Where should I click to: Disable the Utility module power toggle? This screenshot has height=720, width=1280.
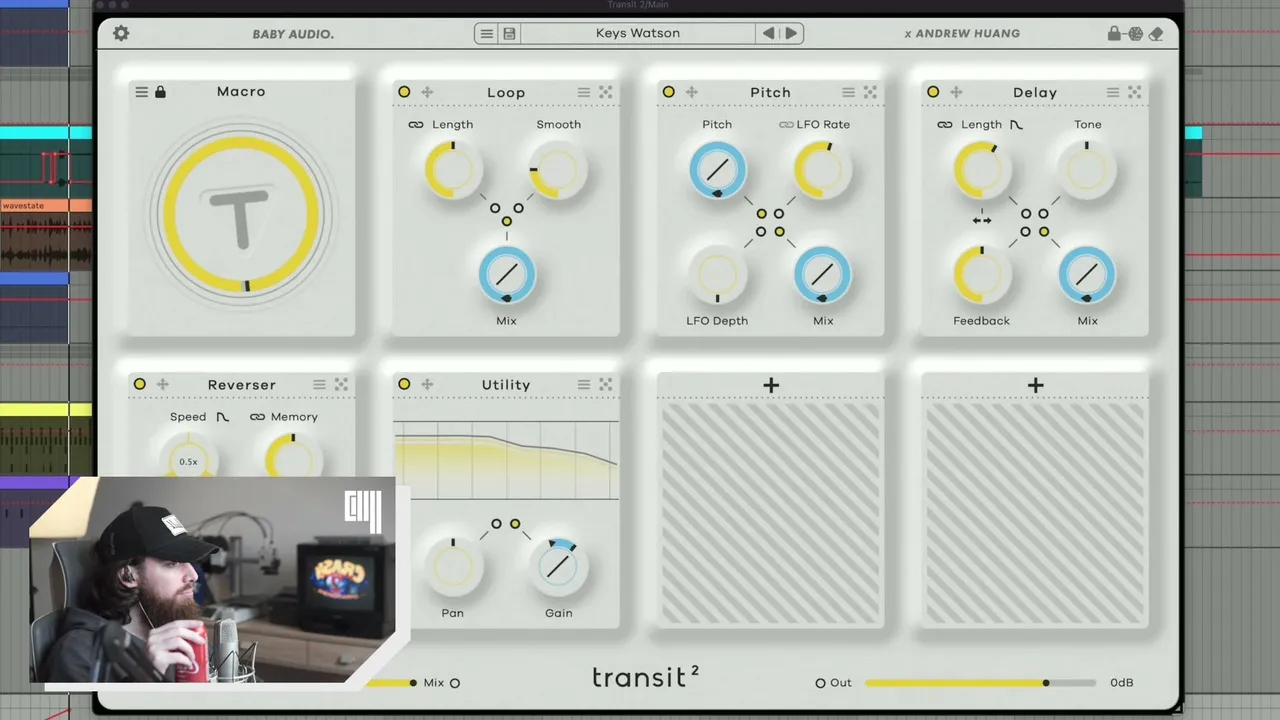404,384
